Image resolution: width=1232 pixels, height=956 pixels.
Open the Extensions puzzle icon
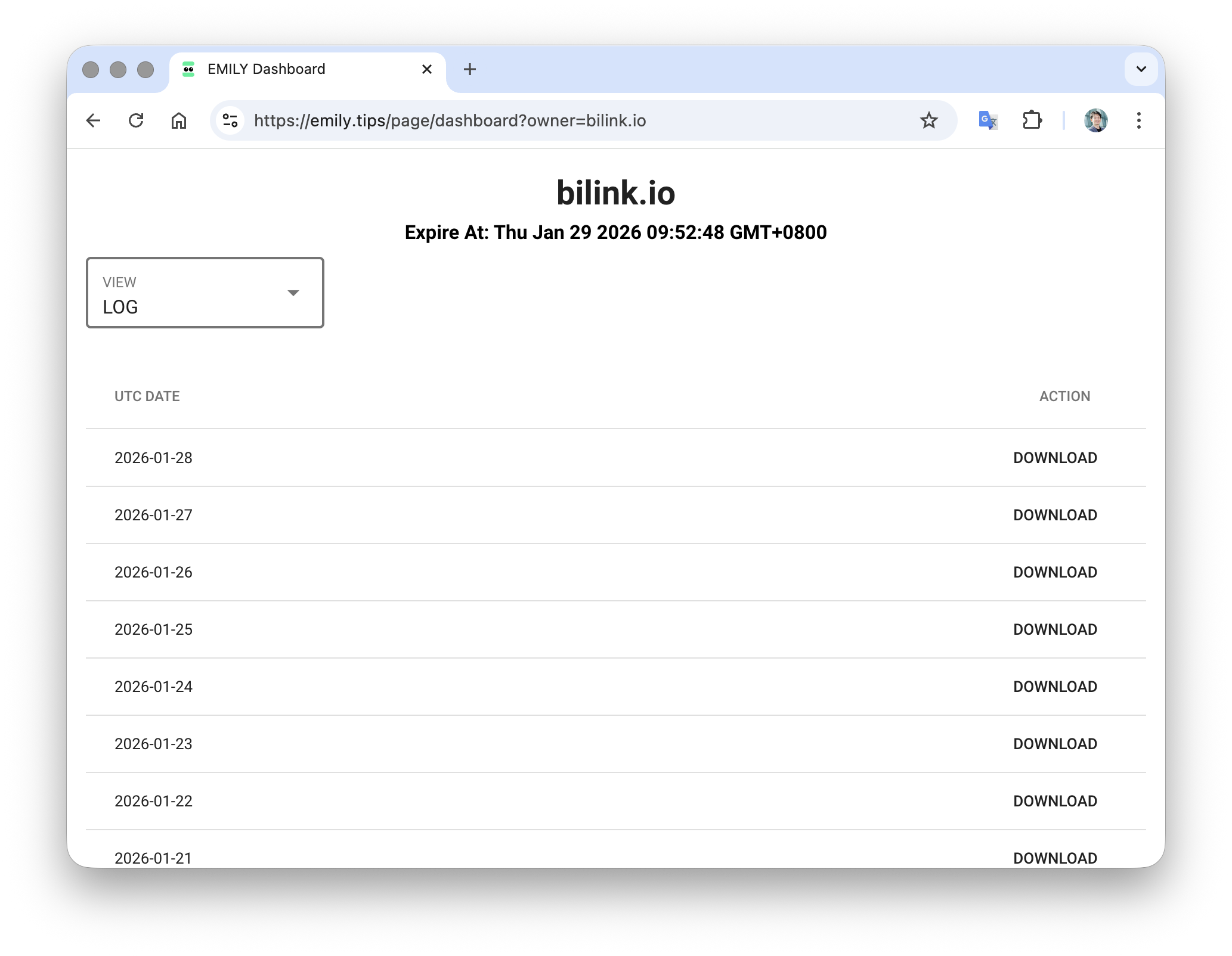1032,121
